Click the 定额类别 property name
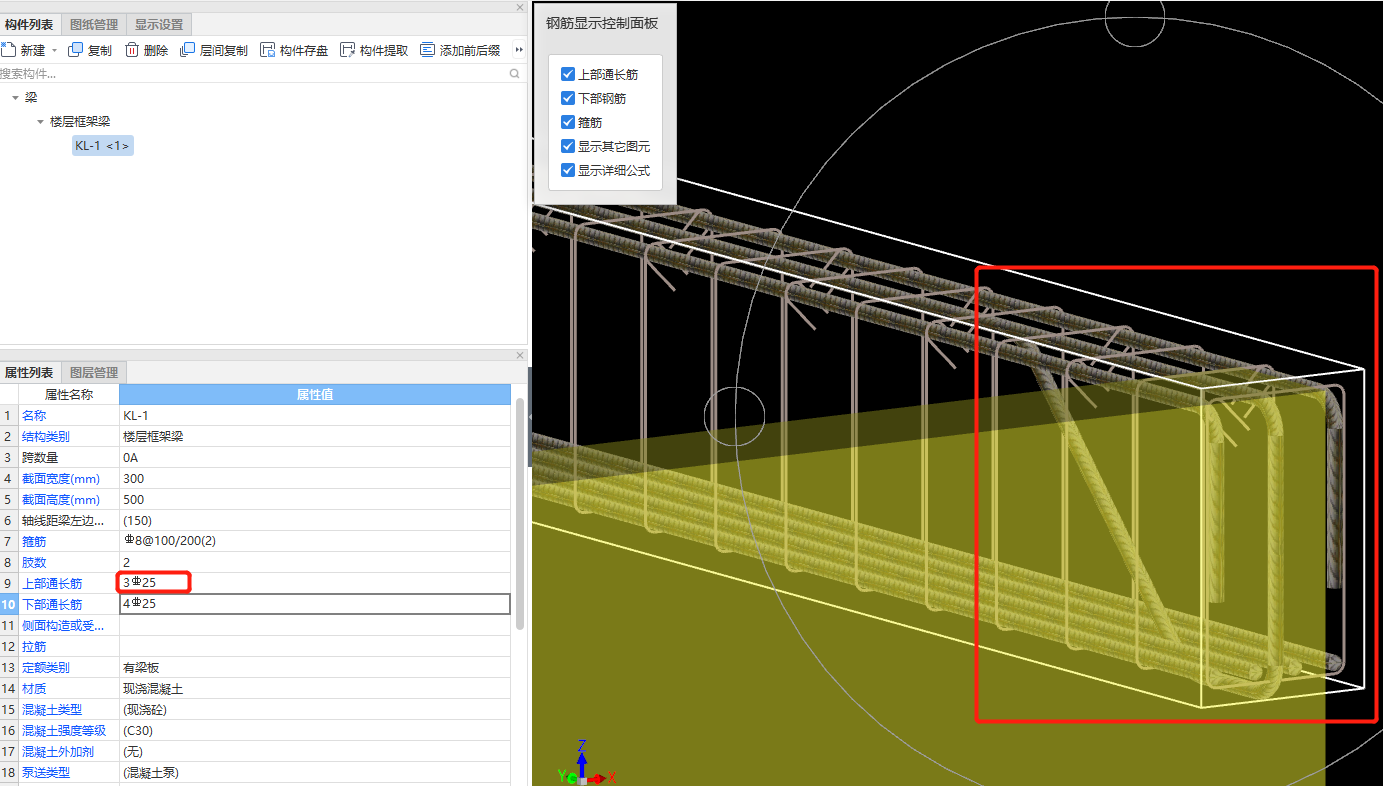The height and width of the screenshot is (786, 1383). point(46,667)
